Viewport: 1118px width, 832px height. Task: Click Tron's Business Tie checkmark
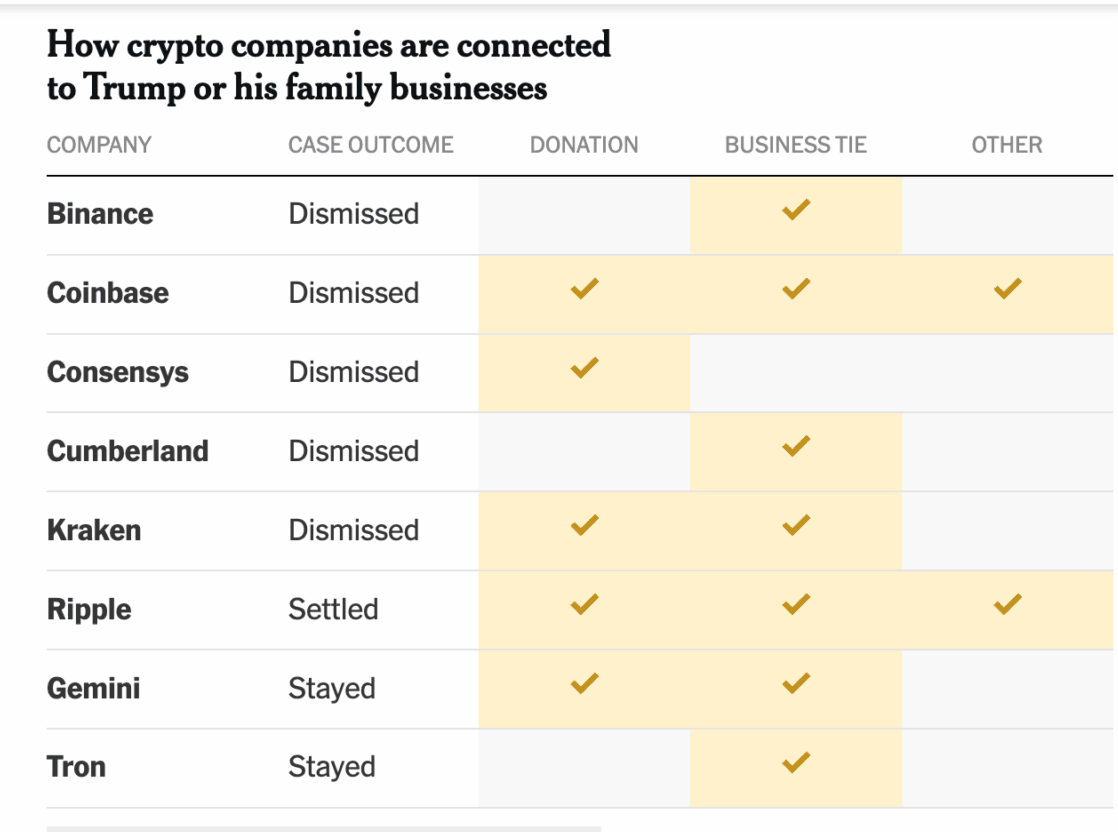796,763
